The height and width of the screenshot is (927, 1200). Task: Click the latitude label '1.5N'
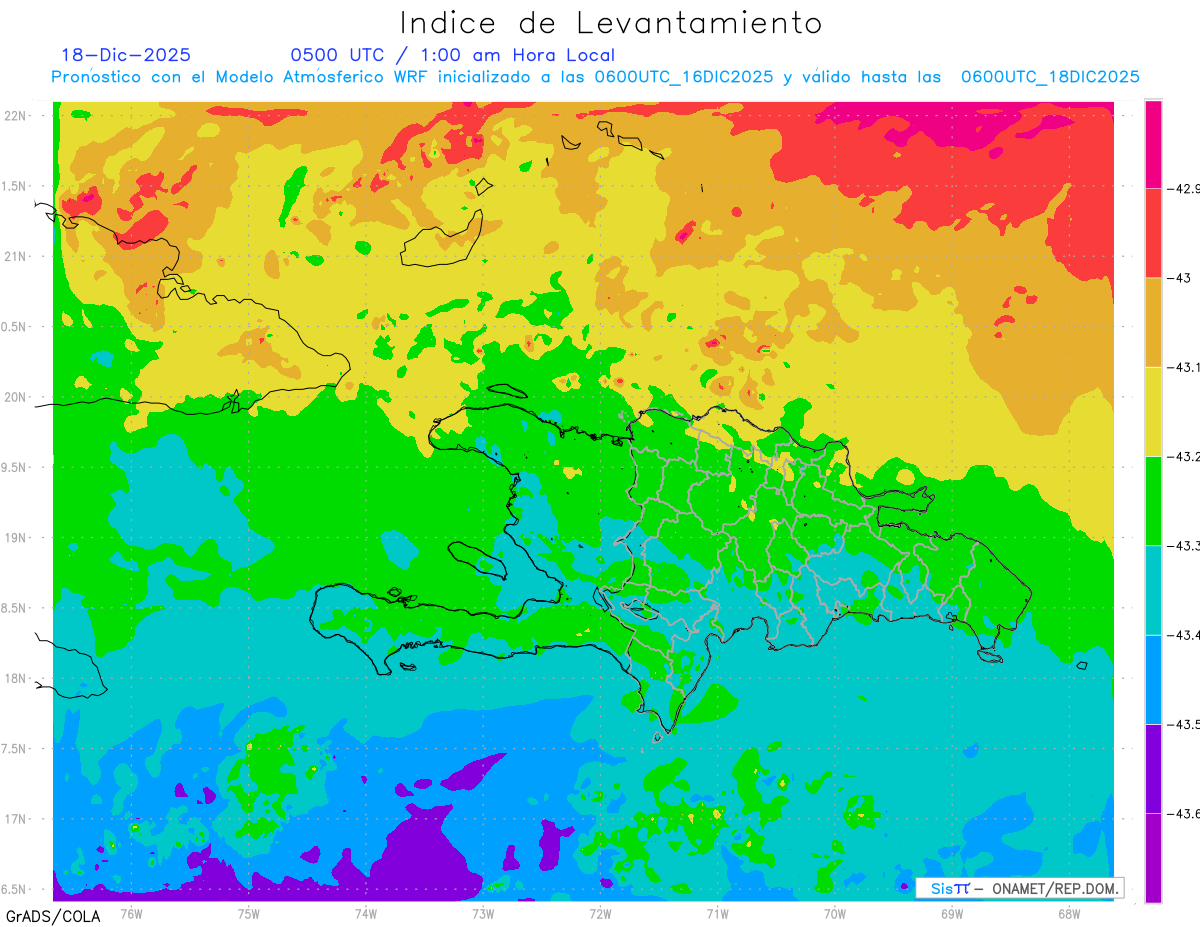click(15, 186)
